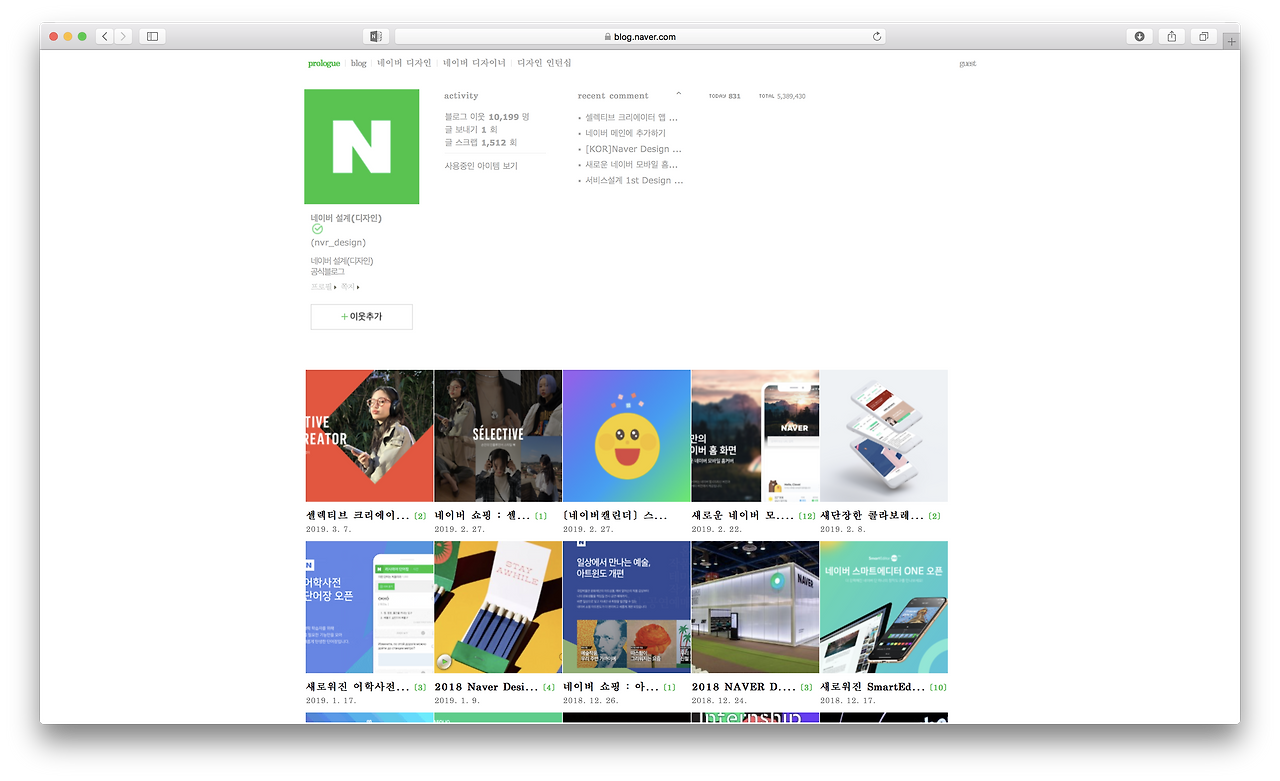Screen dimensions: 1280x781
Task: Open post title 새로운 네이버 모...
Action: pos(743,516)
